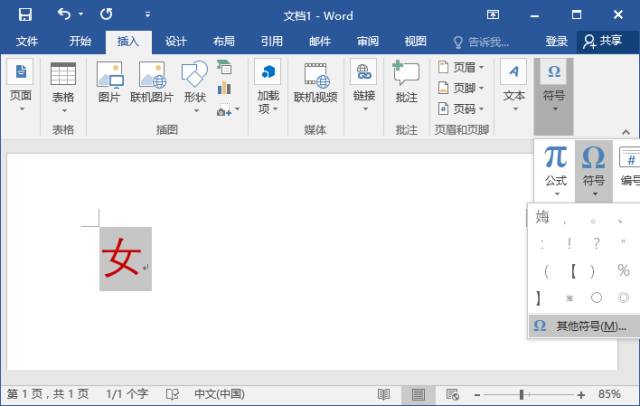Expand the 页眉 header dropdown
640x406 pixels.
(x=461, y=67)
